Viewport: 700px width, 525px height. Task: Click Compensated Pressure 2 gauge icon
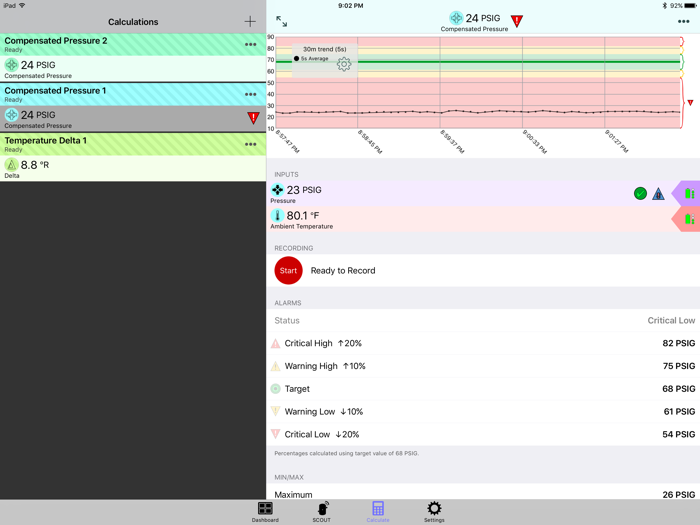pos(11,65)
